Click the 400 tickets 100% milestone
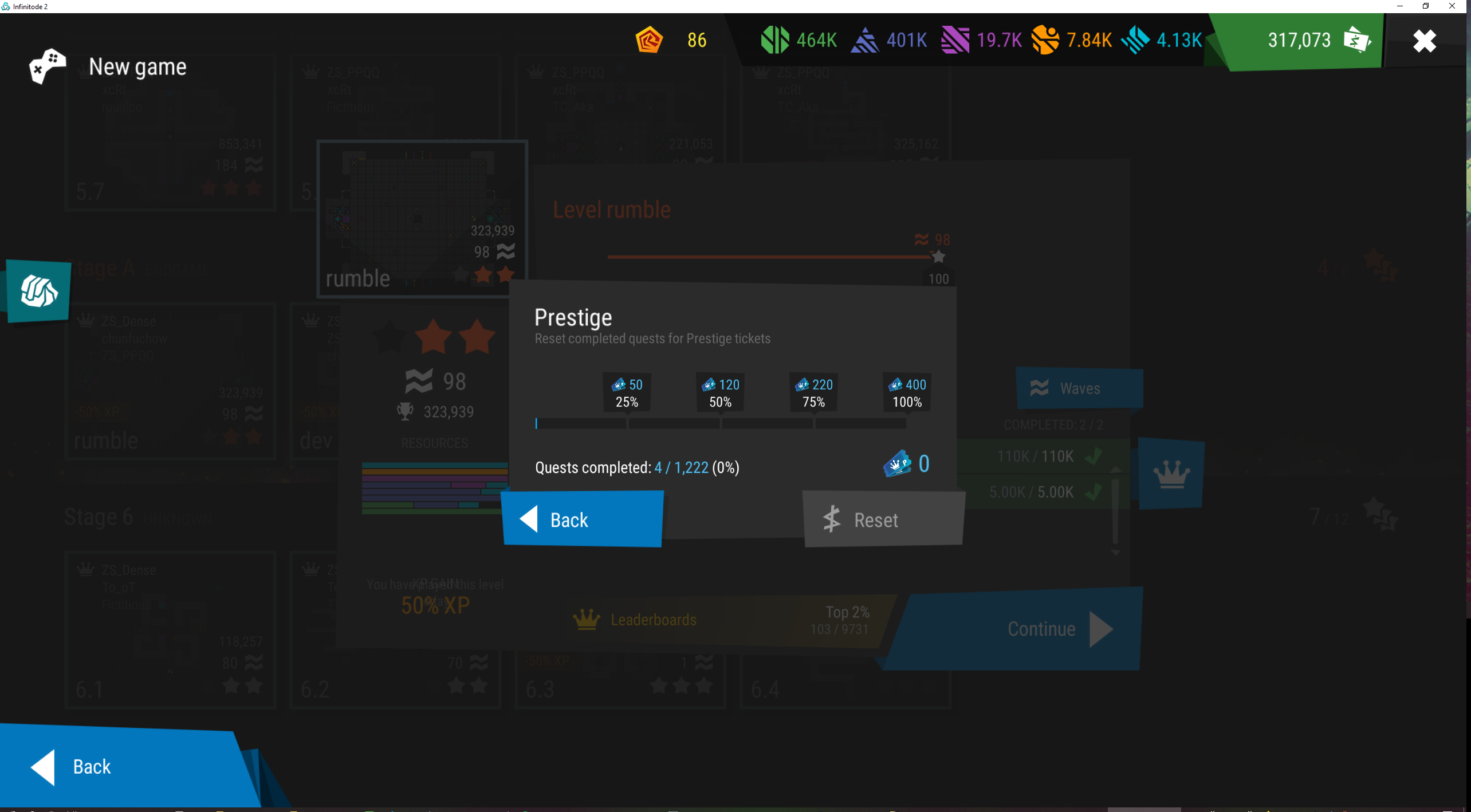Image resolution: width=1471 pixels, height=812 pixels. 907,393
